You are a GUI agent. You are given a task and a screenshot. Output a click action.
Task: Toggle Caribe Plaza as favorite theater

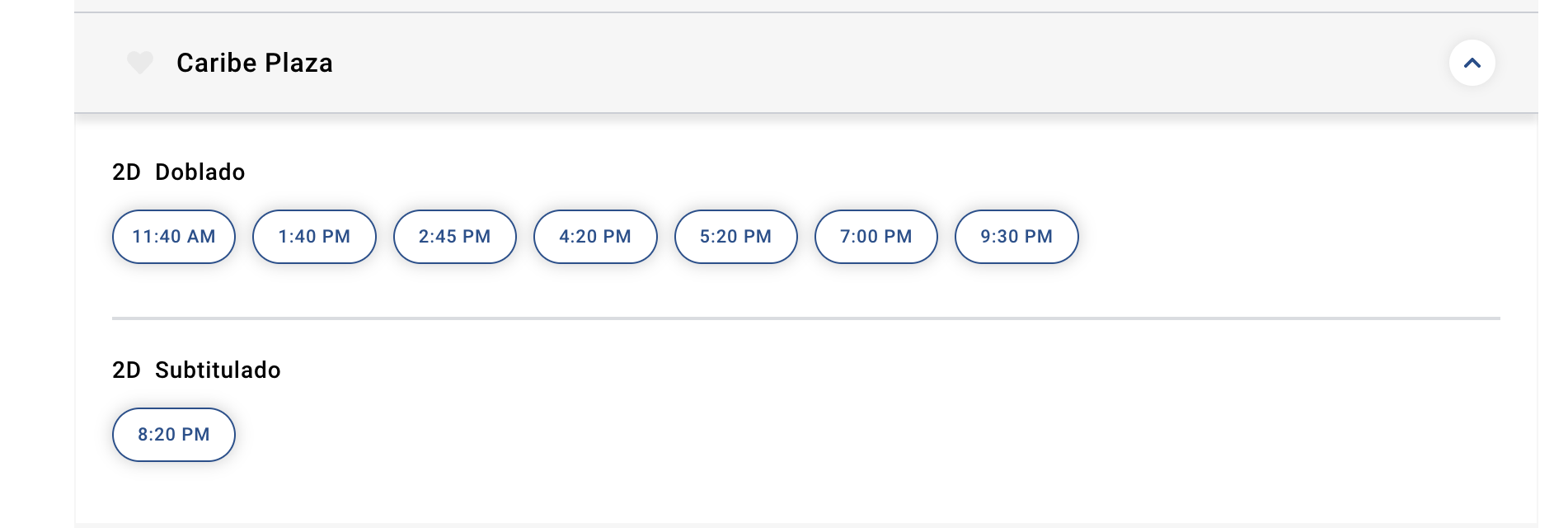[x=140, y=63]
